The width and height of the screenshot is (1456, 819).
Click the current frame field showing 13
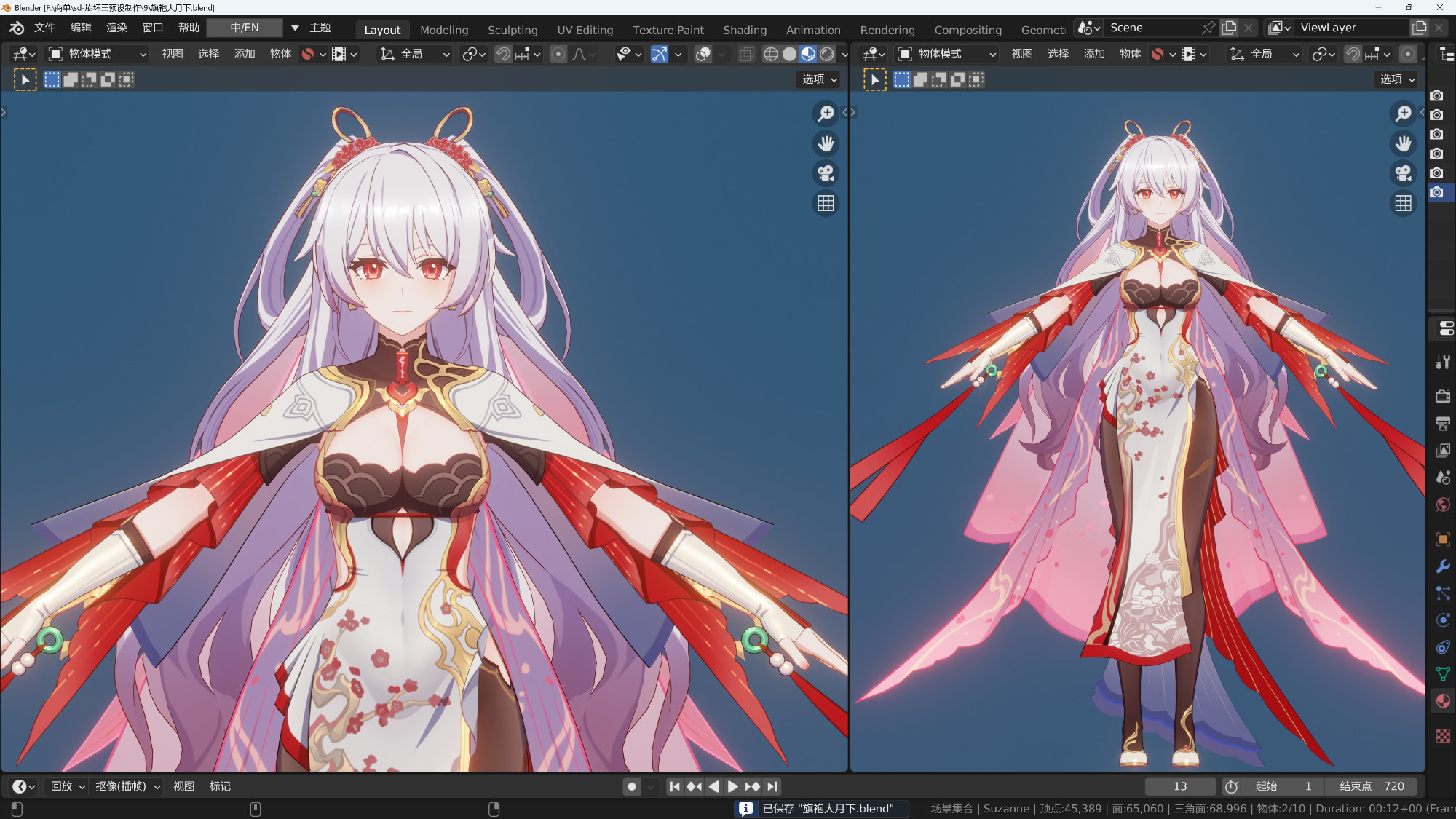click(1179, 786)
